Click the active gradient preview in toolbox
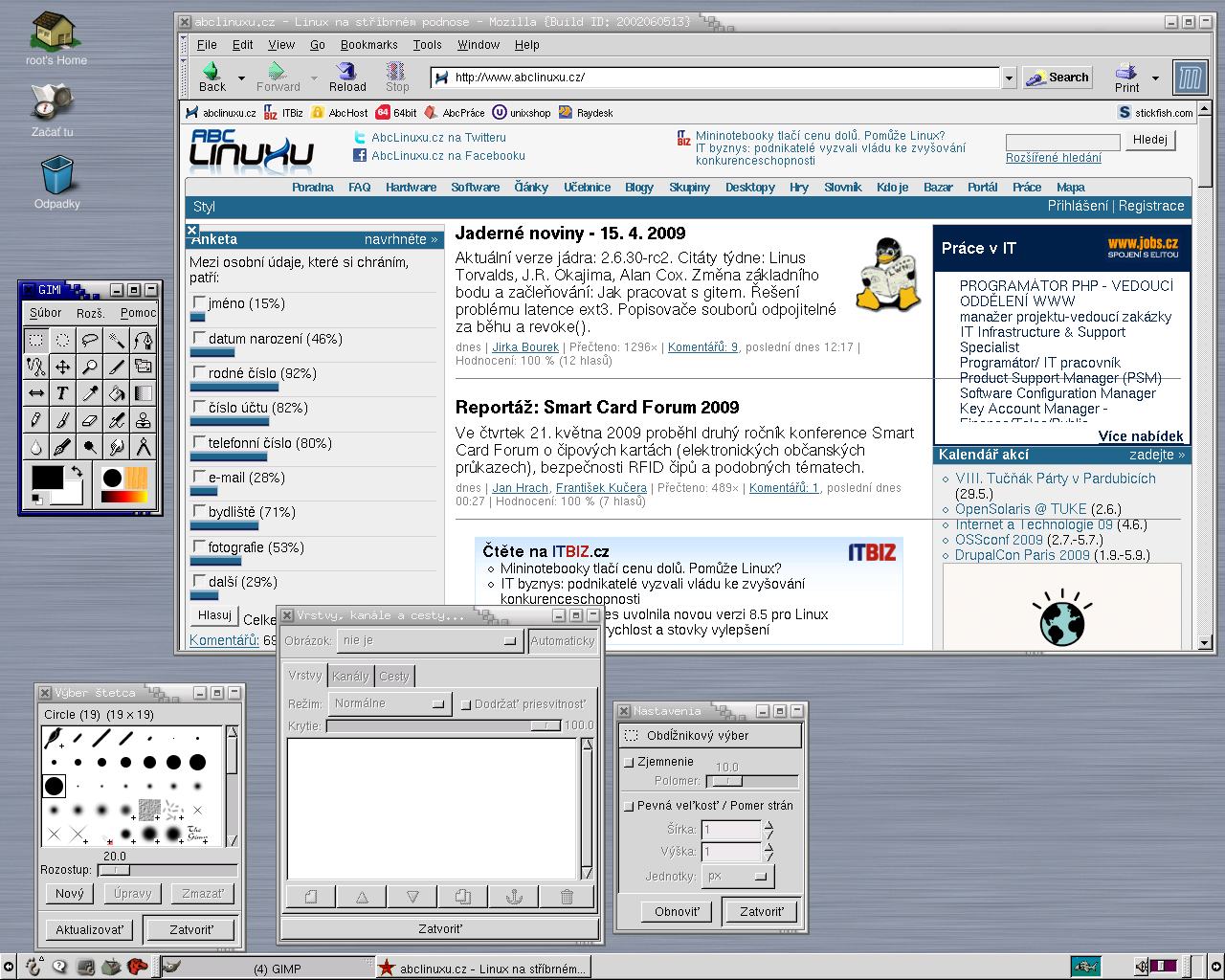 (x=124, y=497)
